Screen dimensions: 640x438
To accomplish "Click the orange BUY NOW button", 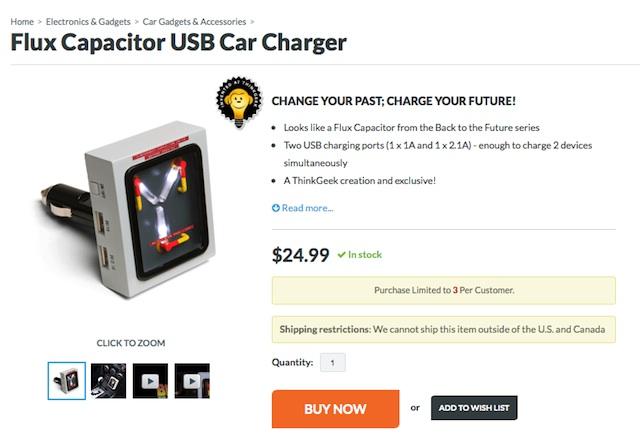I will tap(336, 409).
